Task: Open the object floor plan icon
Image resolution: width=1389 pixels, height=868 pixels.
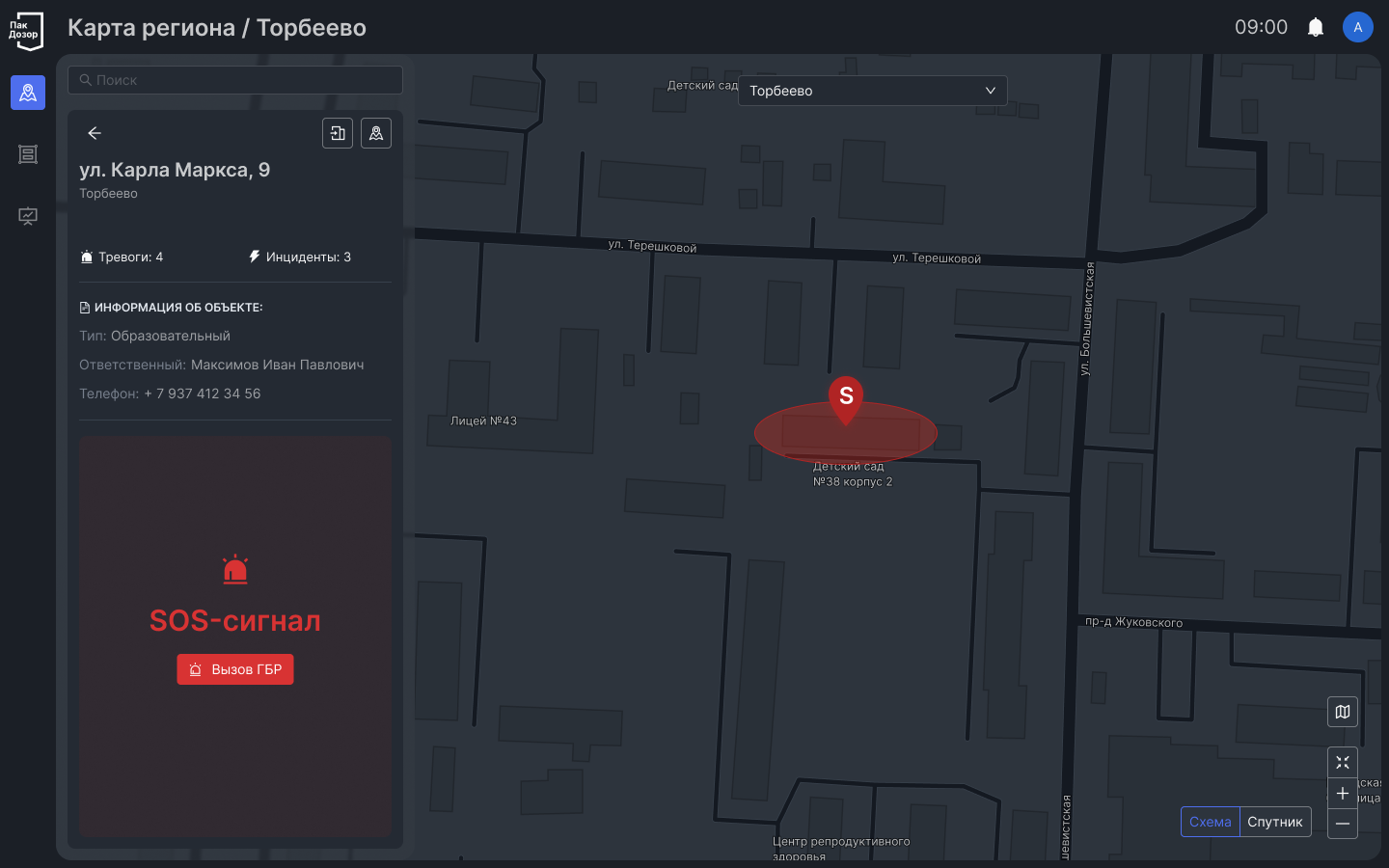Action: 338,133
